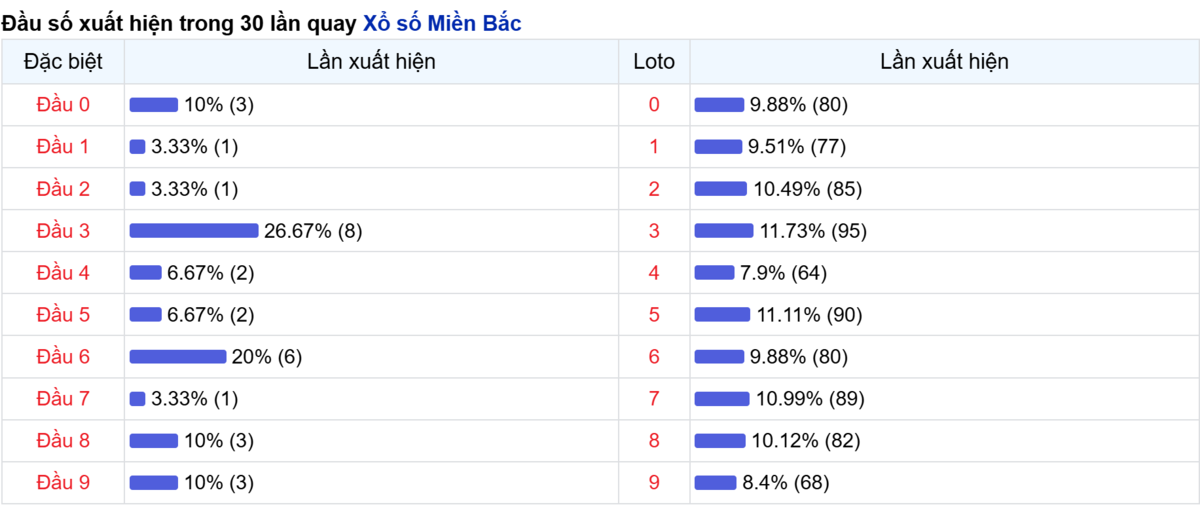Image resolution: width=1200 pixels, height=505 pixels.
Task: Click the Loto column header
Action: 654,61
